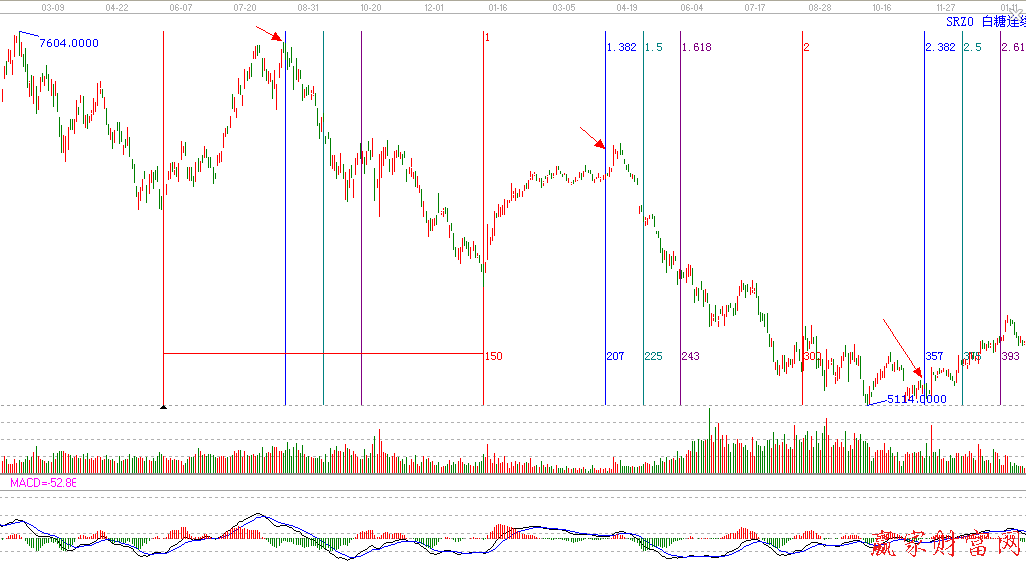Screen dimensions: 1026x568
Task: Click the red arrow beside the 1.382 line
Action: coord(594,138)
